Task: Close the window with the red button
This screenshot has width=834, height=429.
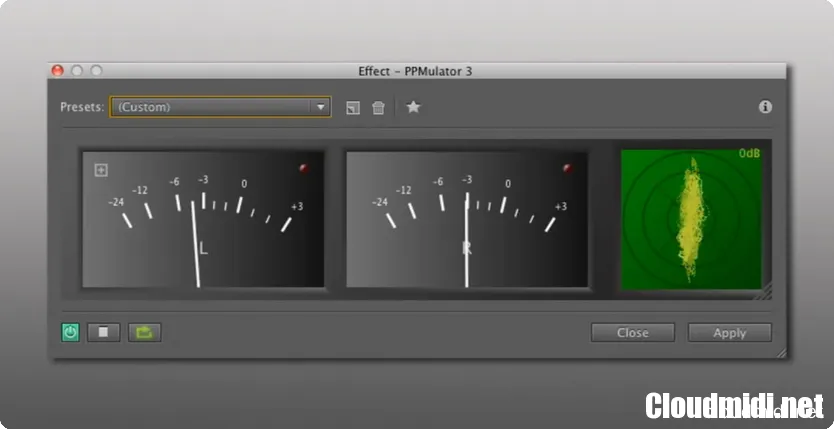Action: 58,71
